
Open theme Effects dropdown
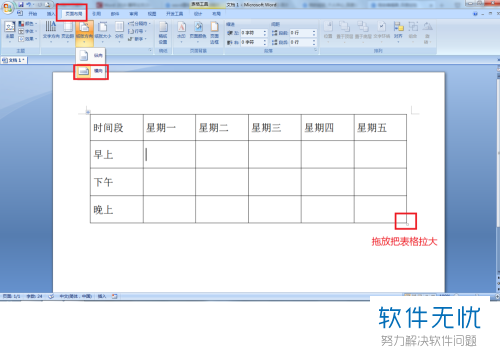click(28, 39)
